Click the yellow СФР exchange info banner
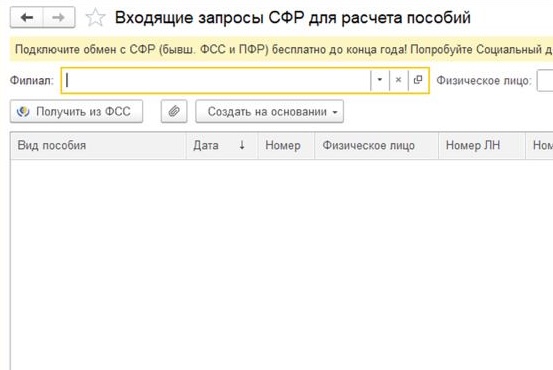 pos(281,49)
